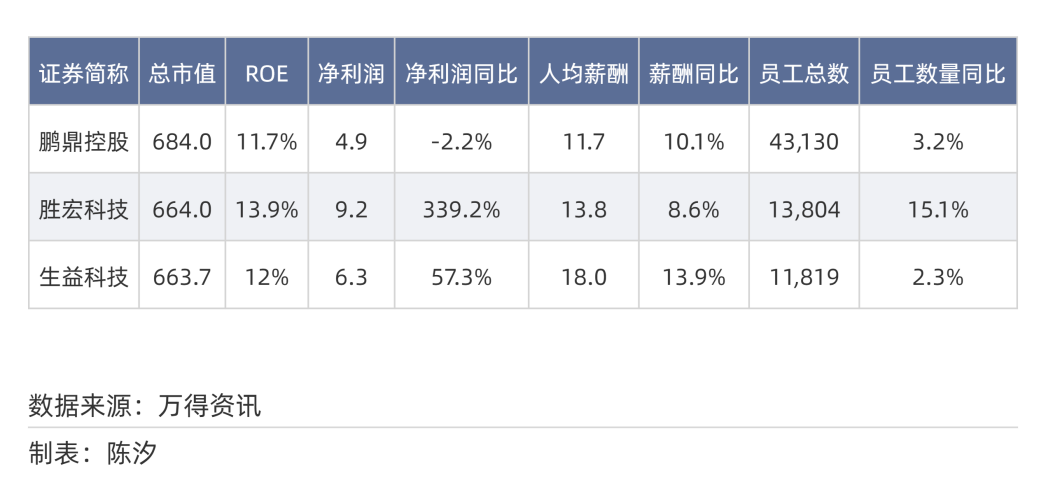Click the 员工总数 column header

(804, 73)
